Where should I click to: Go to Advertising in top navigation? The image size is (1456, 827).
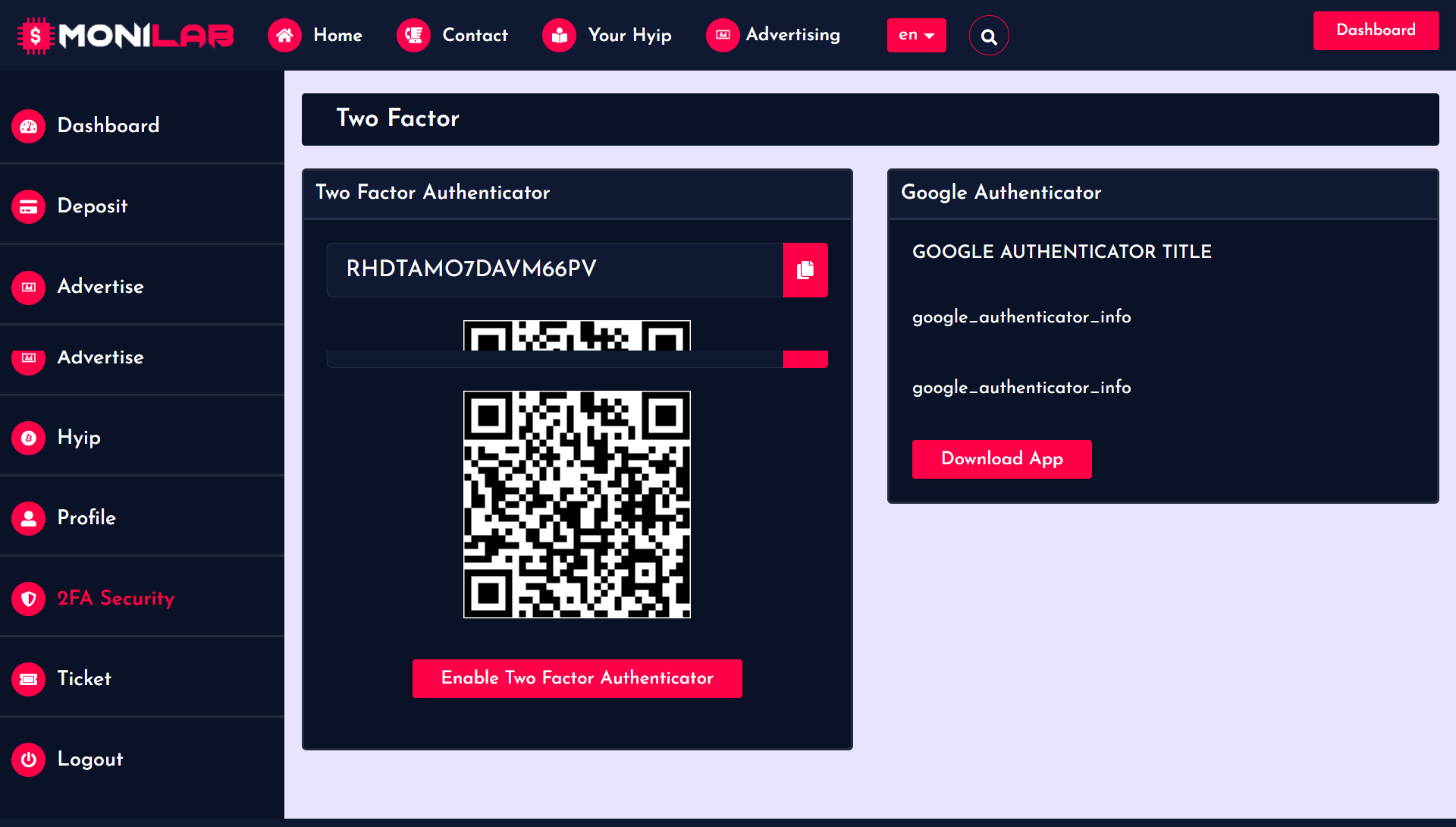(x=792, y=35)
